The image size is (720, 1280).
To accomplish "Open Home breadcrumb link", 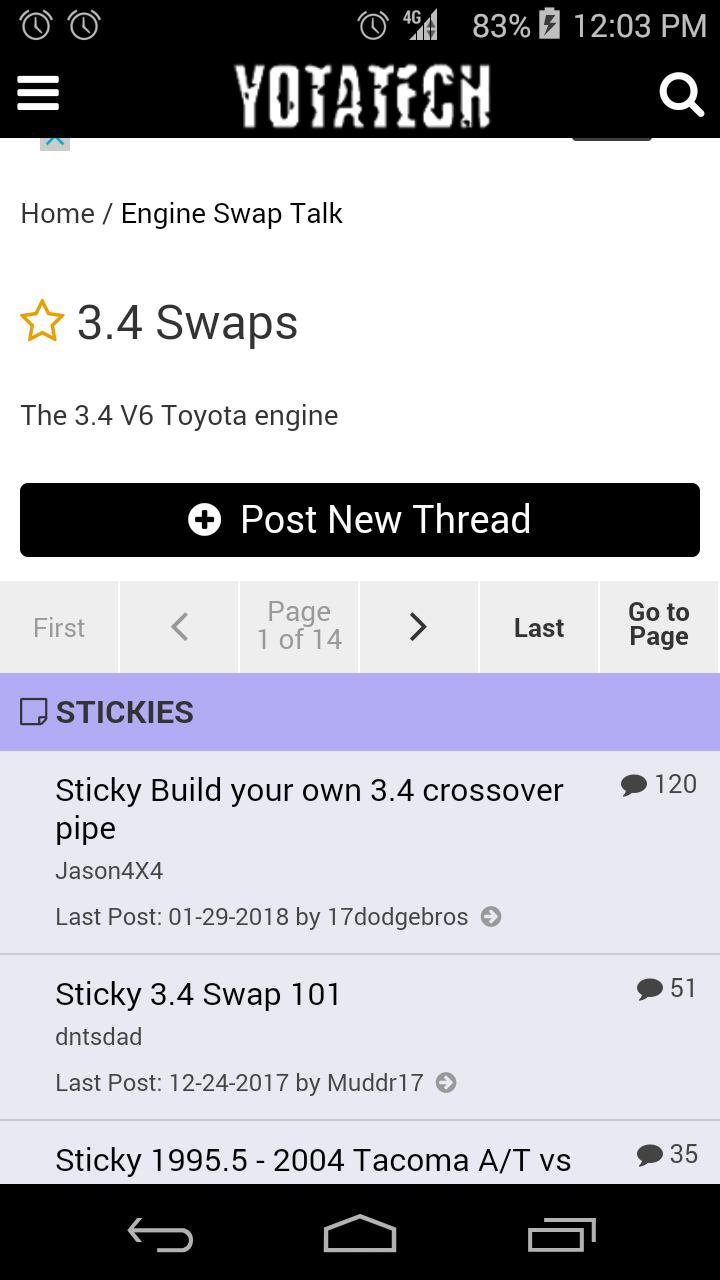I will click(58, 214).
